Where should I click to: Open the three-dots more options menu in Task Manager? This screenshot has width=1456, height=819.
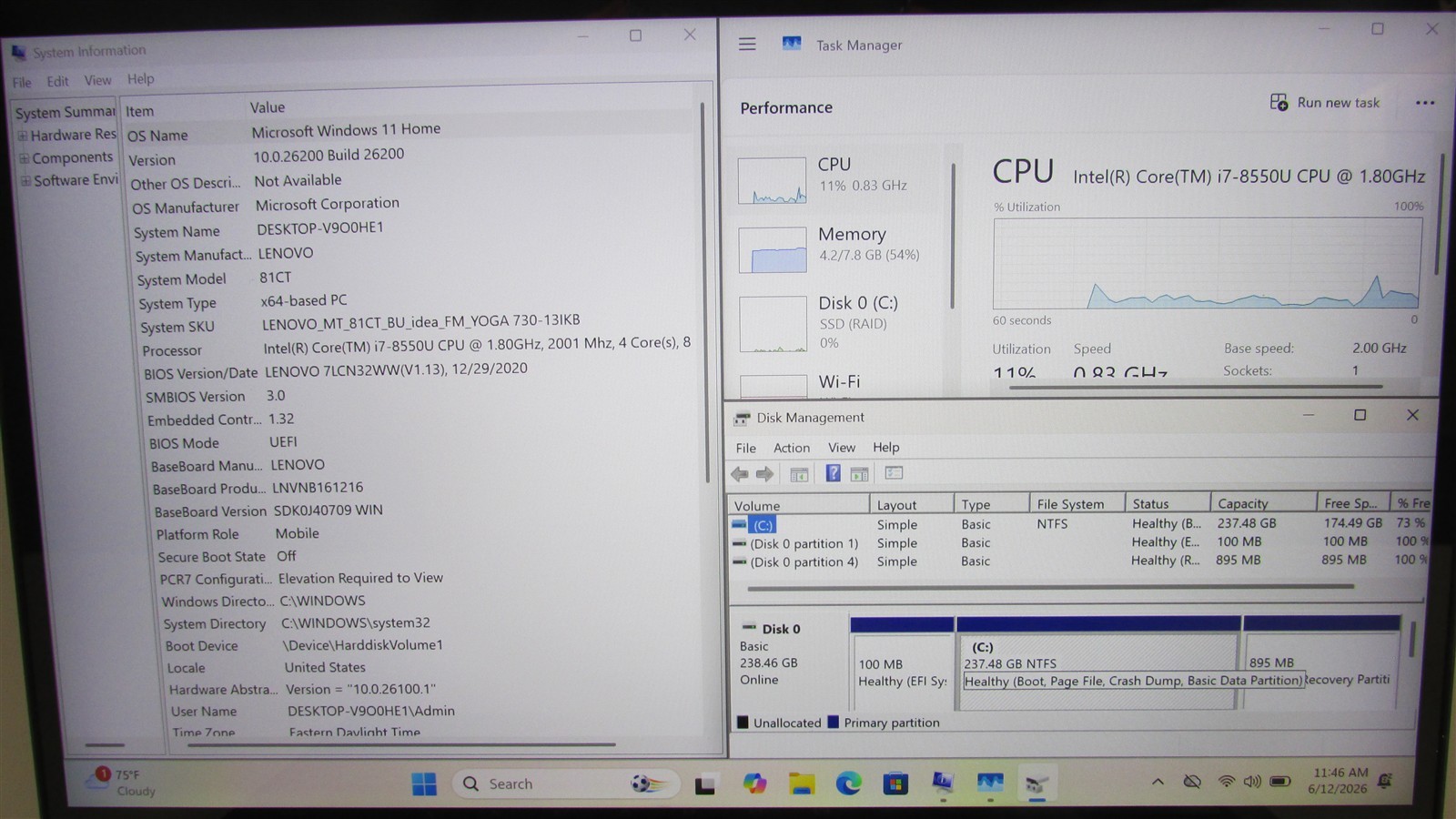[x=1425, y=103]
